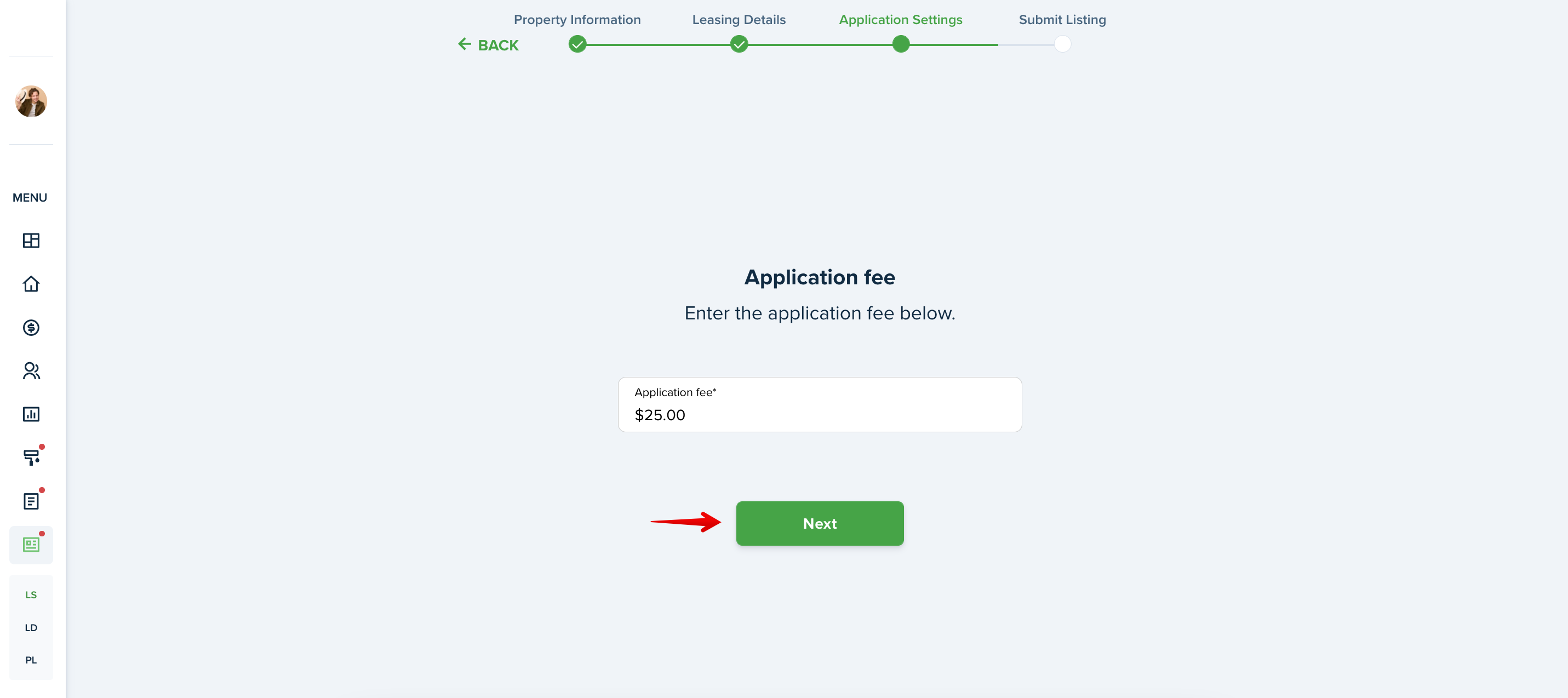Open the documents page icon

(x=31, y=501)
